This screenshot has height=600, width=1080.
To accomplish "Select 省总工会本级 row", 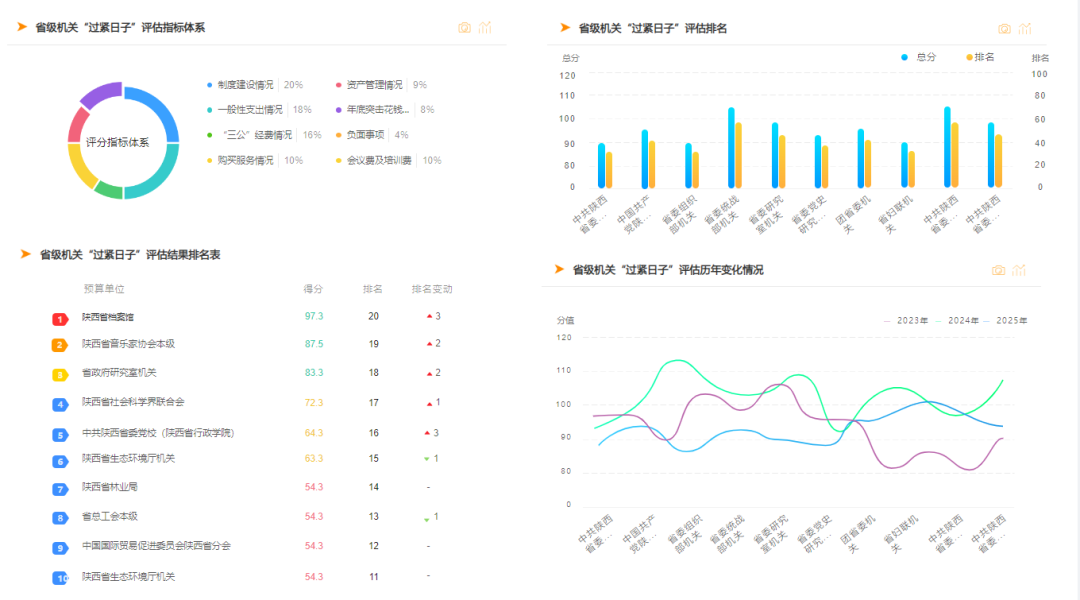I will point(251,517).
